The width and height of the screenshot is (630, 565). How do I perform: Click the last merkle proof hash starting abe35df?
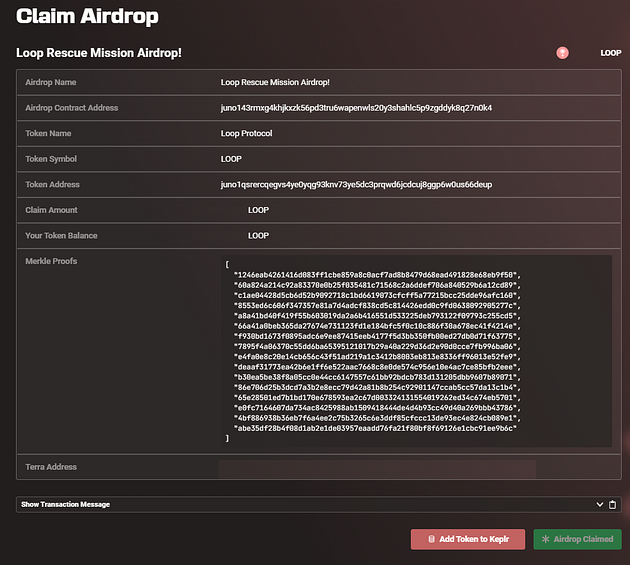click(375, 428)
